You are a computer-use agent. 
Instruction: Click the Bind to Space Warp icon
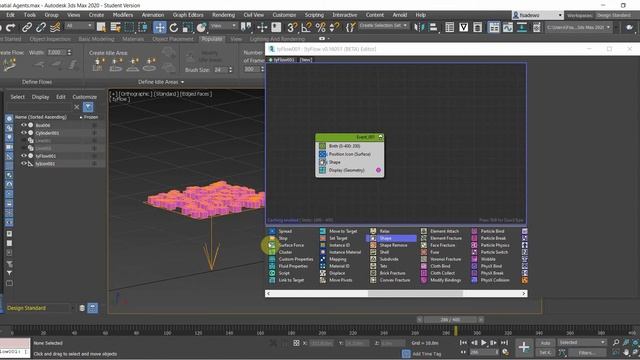click(x=55, y=27)
